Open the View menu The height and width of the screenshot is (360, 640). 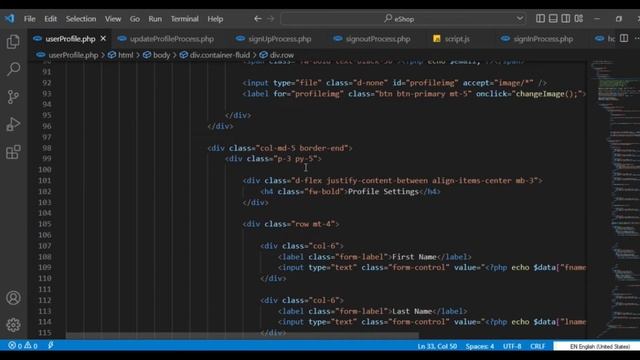pyautogui.click(x=113, y=19)
